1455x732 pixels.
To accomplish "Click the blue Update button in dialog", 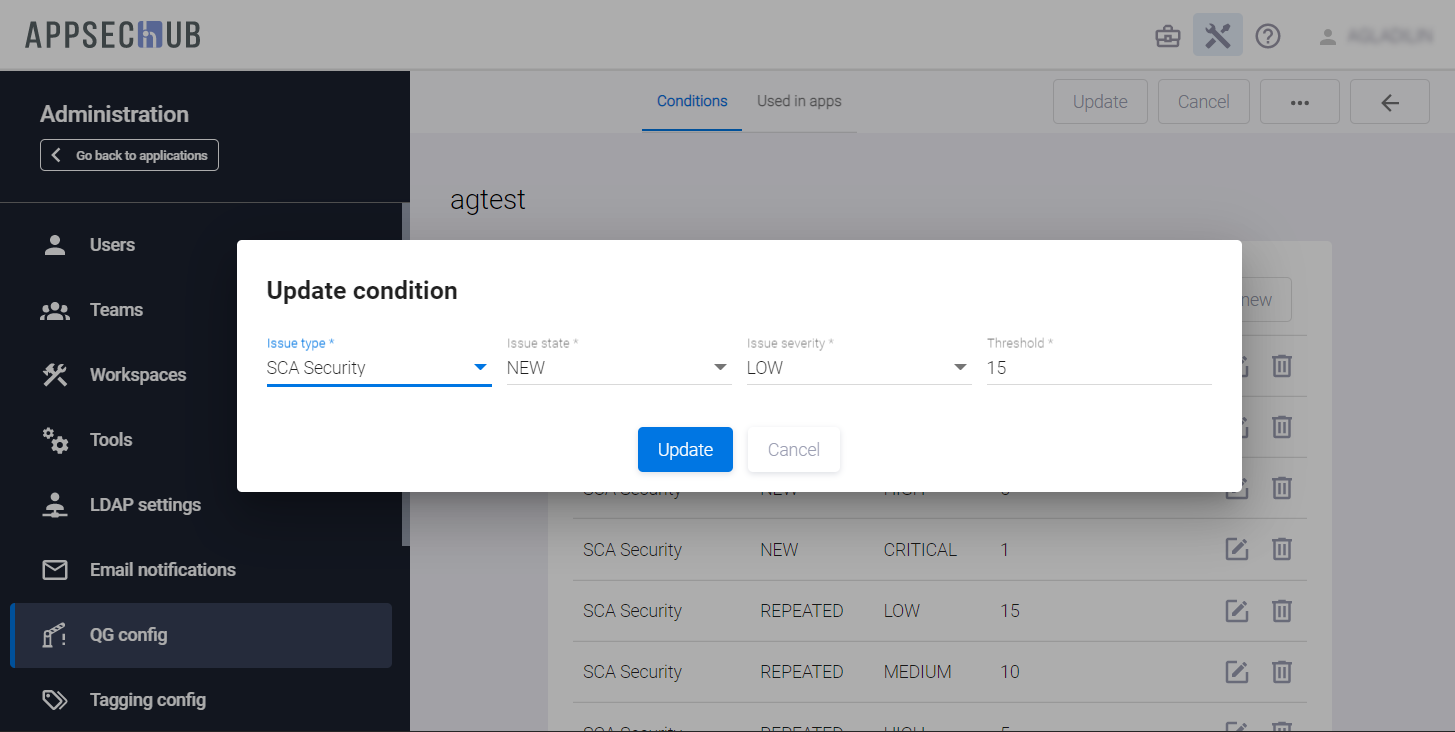I will (685, 450).
